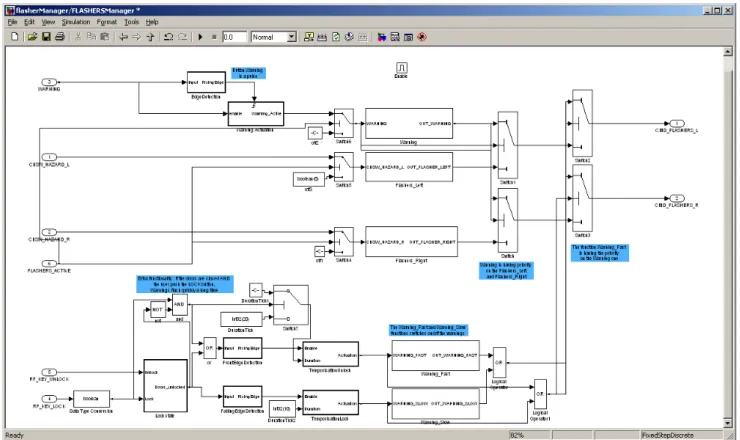
Task: Copy selection using toolbar copy icon
Action: click(x=91, y=37)
